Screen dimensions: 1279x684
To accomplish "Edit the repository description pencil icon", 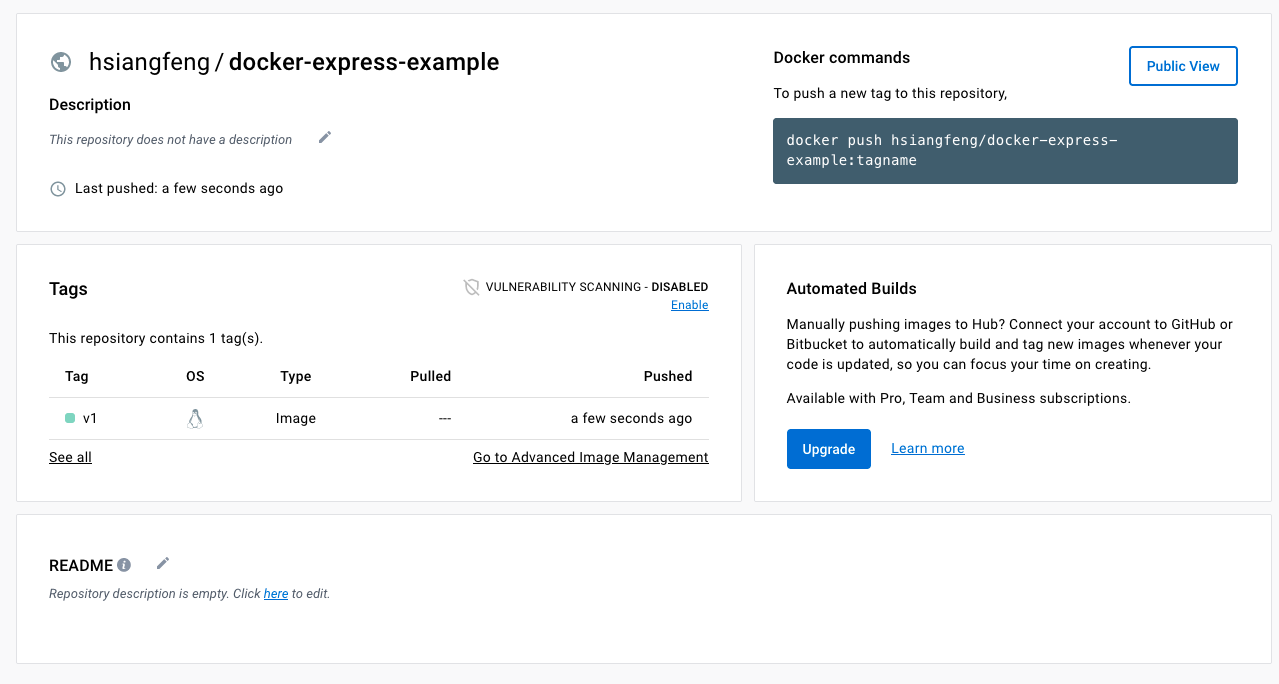I will coord(324,138).
